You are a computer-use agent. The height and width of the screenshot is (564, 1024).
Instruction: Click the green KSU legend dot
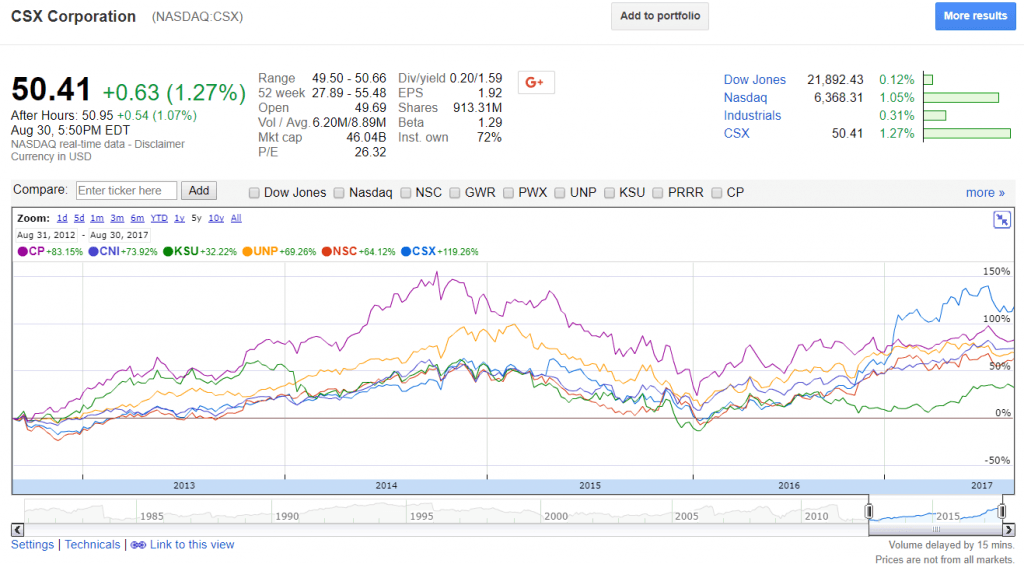(168, 251)
